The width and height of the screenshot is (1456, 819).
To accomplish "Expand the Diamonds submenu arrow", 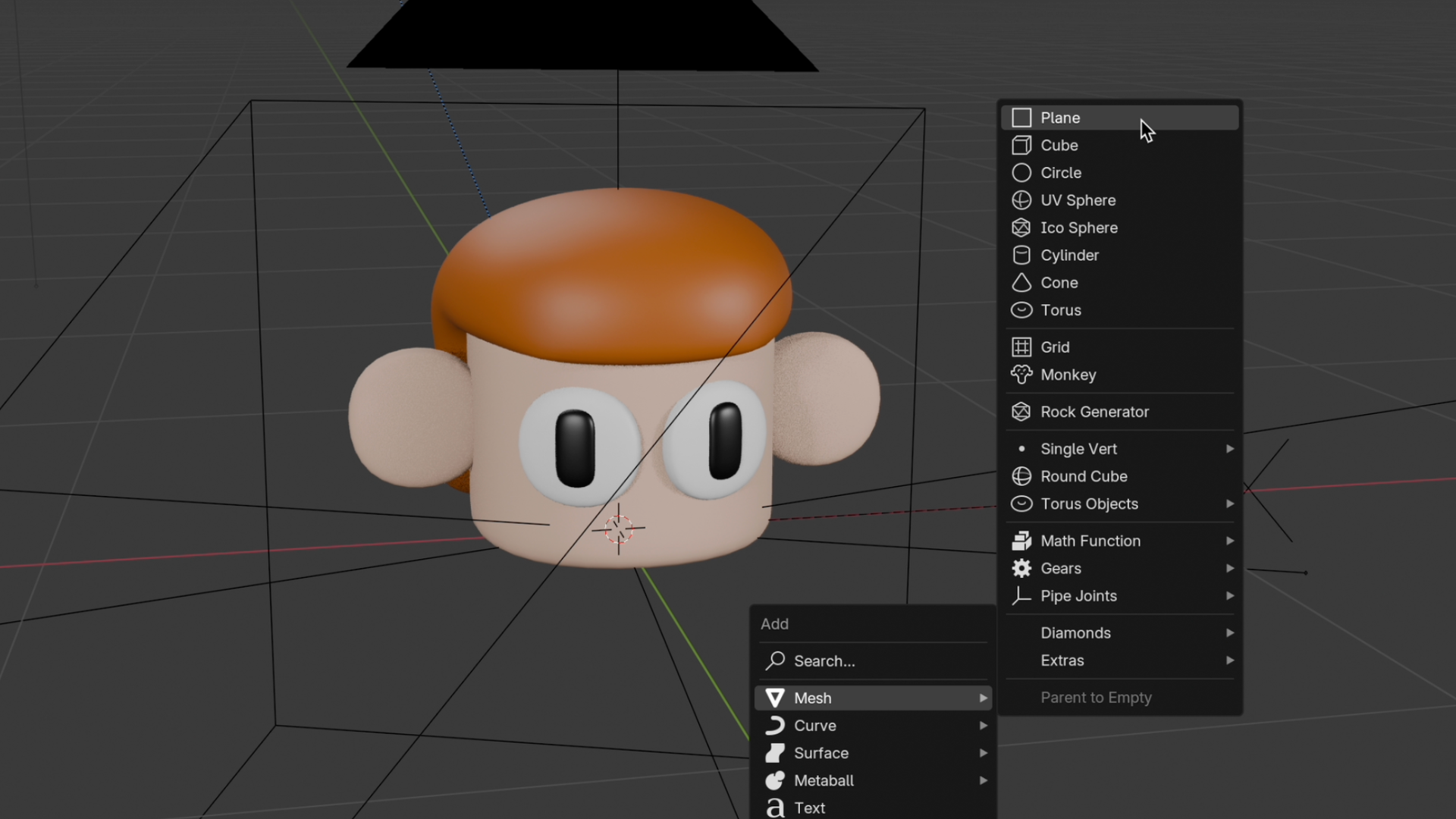I will pos(1230,632).
